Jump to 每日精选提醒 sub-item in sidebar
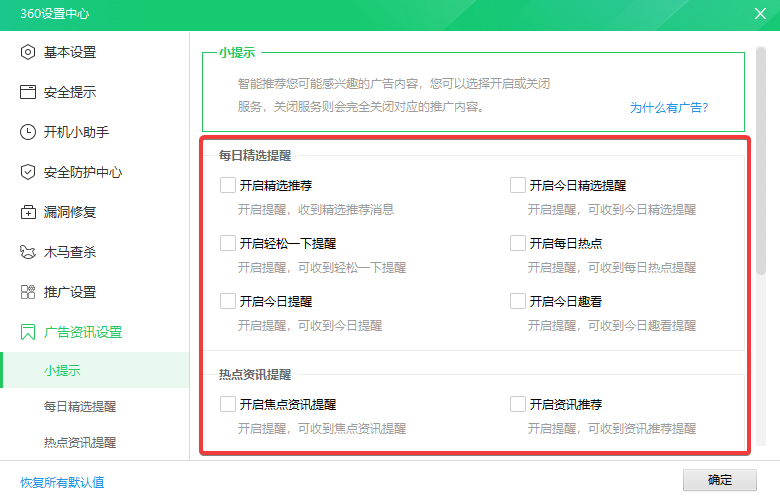This screenshot has height=500, width=780. pyautogui.click(x=80, y=406)
